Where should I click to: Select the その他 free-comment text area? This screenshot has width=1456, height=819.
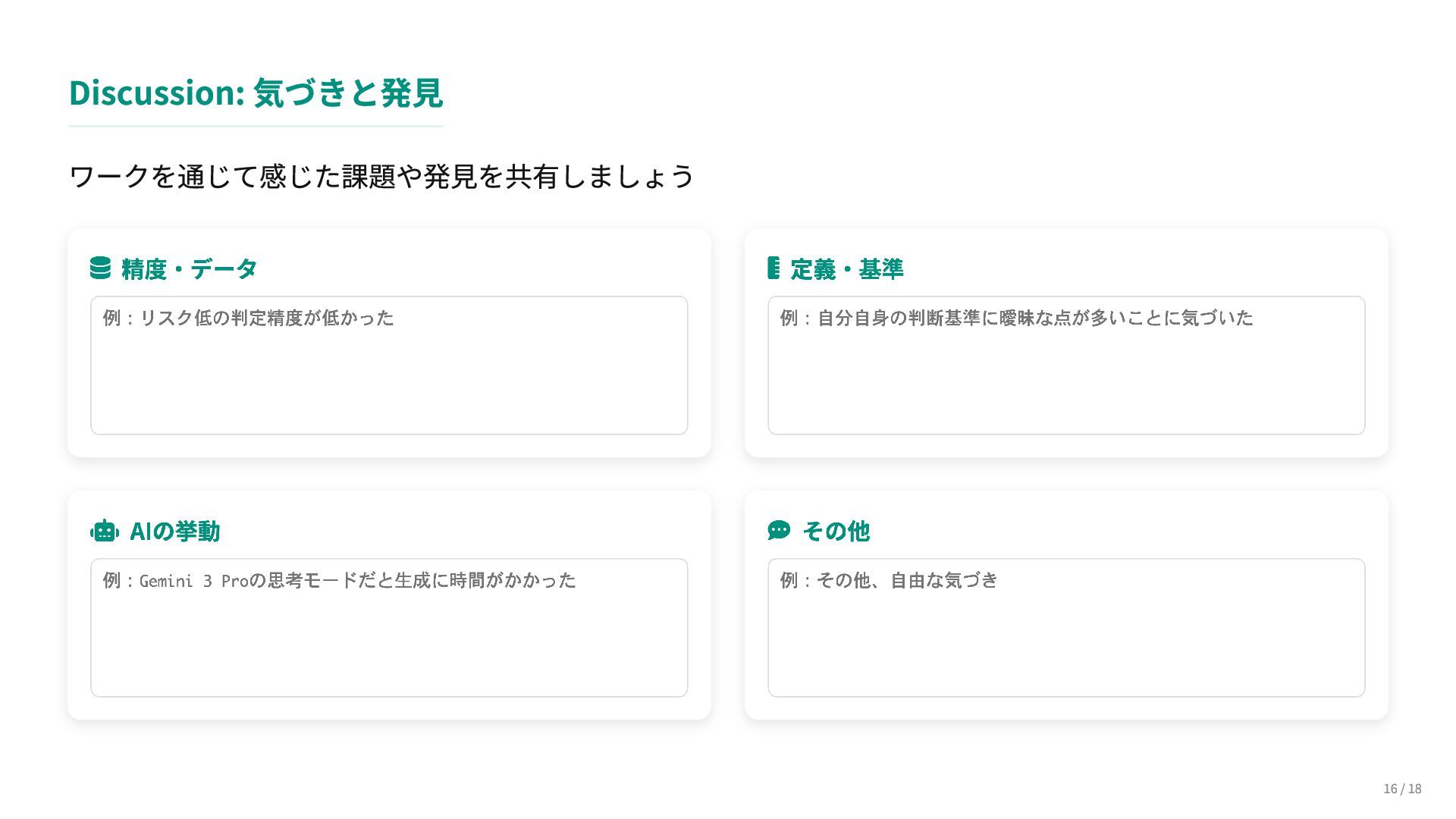[1066, 628]
